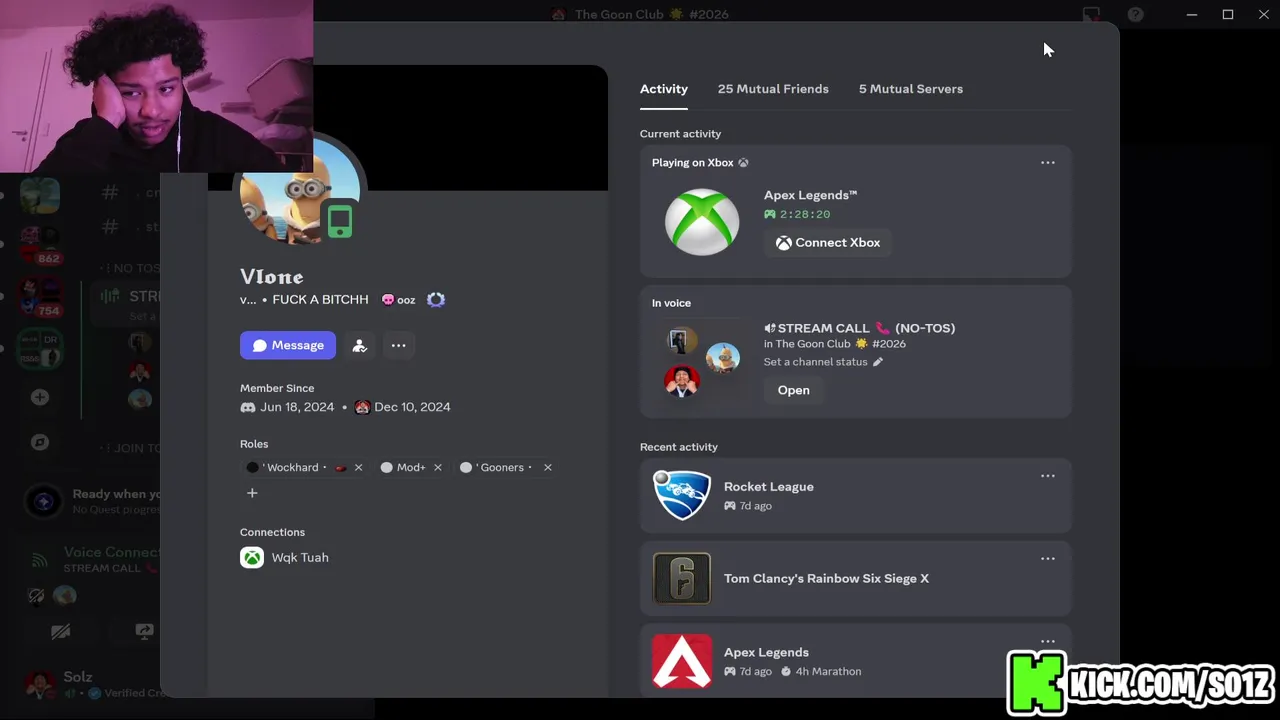Click the Voice Connected signal icon
Image resolution: width=1280 pixels, height=720 pixels.
40,560
